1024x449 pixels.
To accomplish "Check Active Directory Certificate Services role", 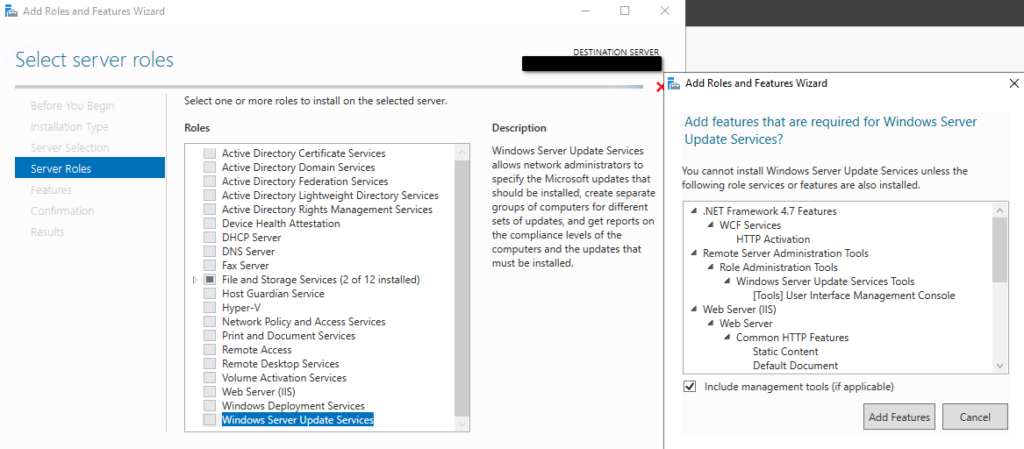I will 209,153.
